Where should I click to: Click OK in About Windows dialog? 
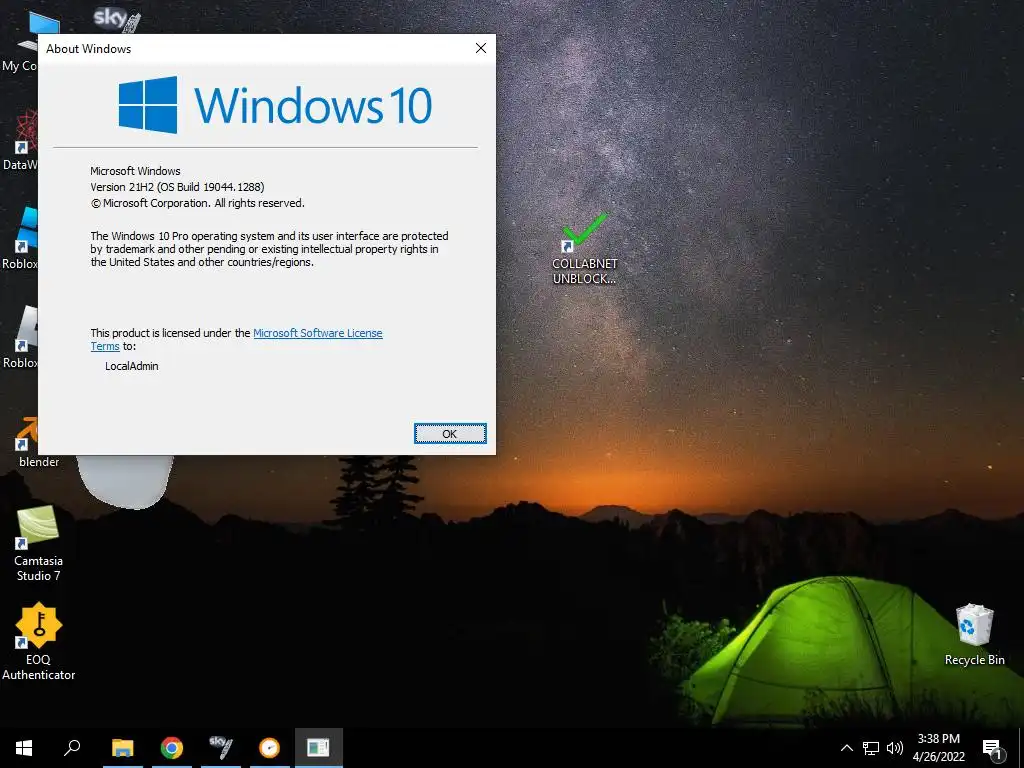click(450, 434)
